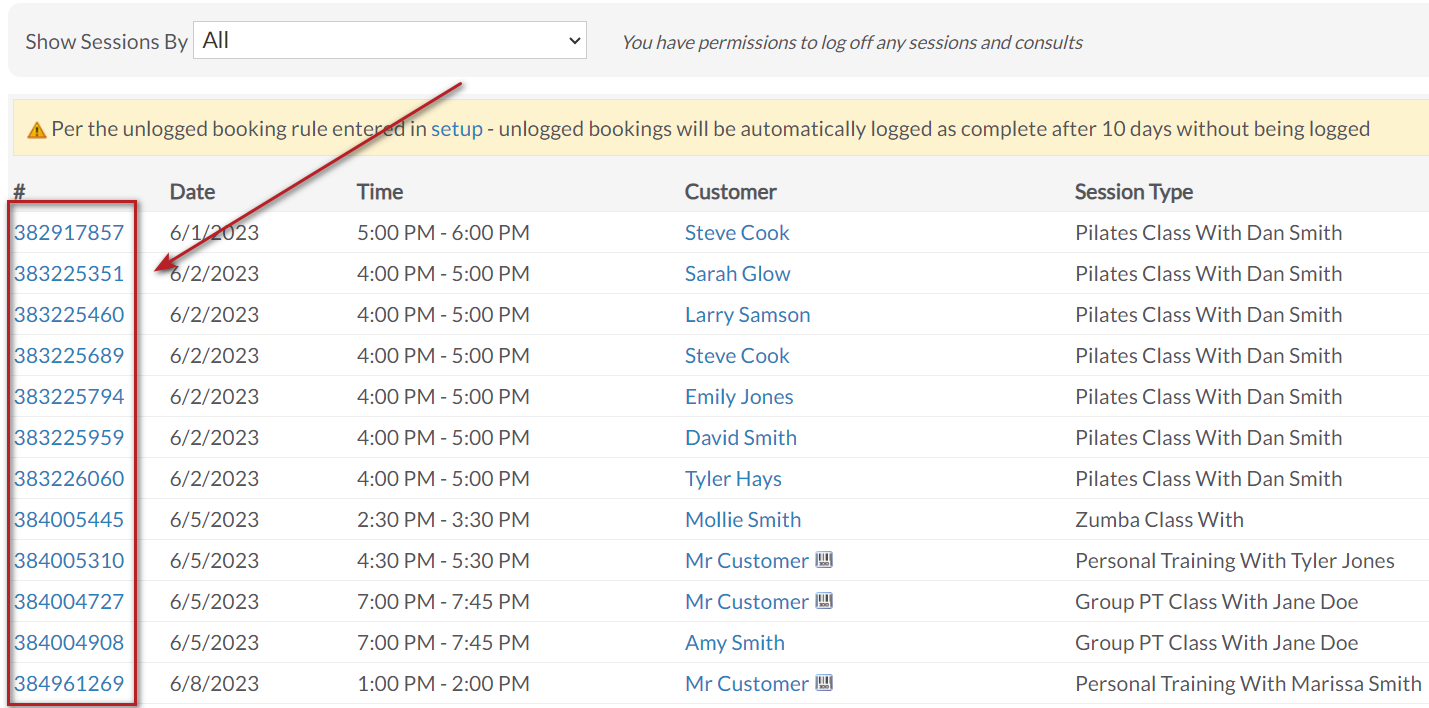
Task: Click the icon next to Mr Customer at 4:30 PM
Action: pyautogui.click(x=824, y=560)
